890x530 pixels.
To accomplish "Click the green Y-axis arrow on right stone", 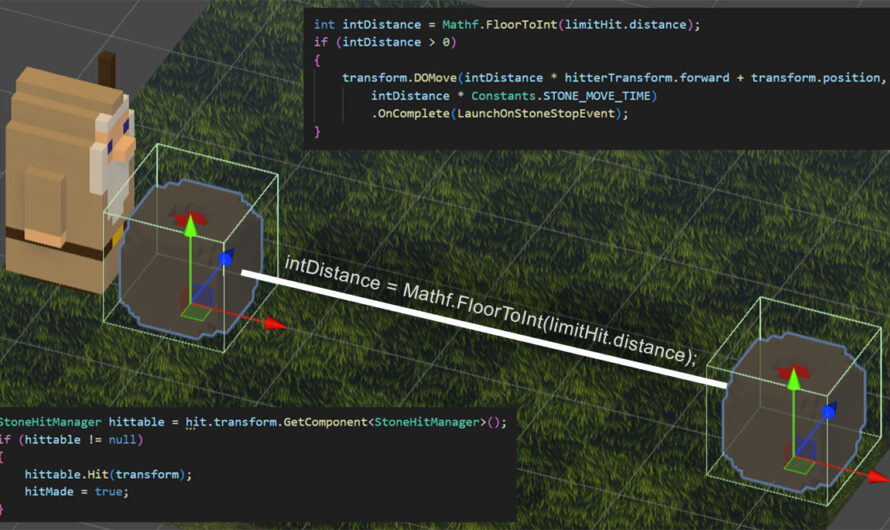I will (x=794, y=378).
